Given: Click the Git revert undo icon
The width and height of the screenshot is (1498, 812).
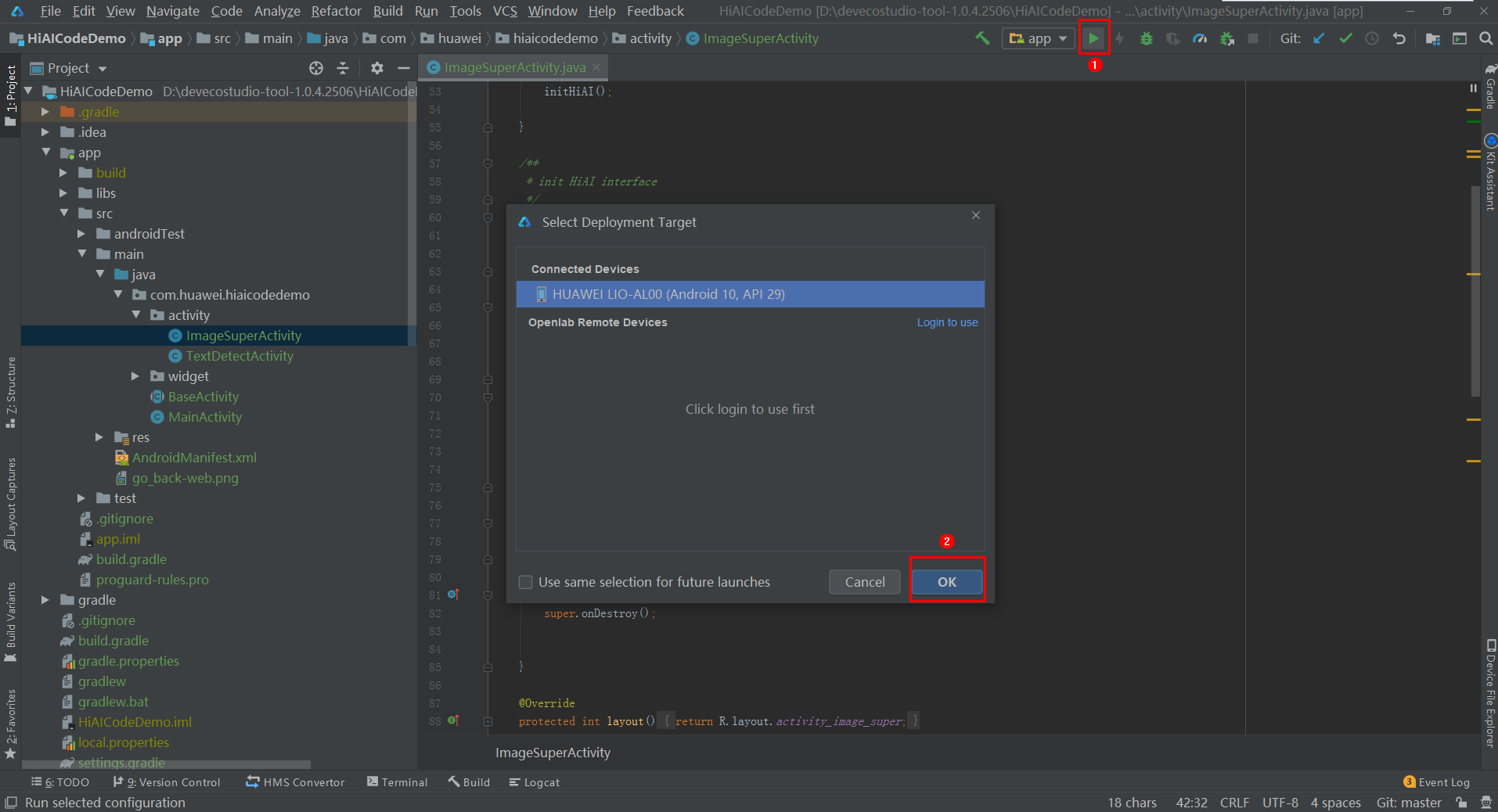Looking at the screenshot, I should 1399,38.
